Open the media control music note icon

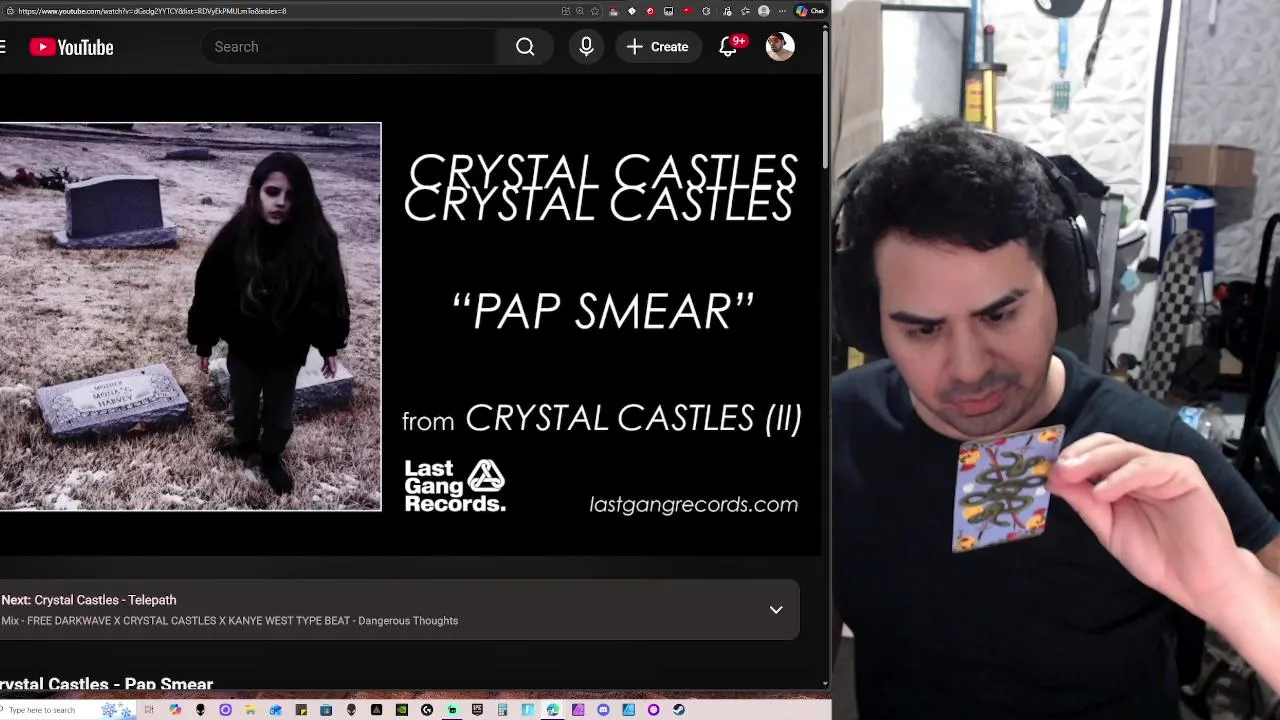(x=727, y=11)
